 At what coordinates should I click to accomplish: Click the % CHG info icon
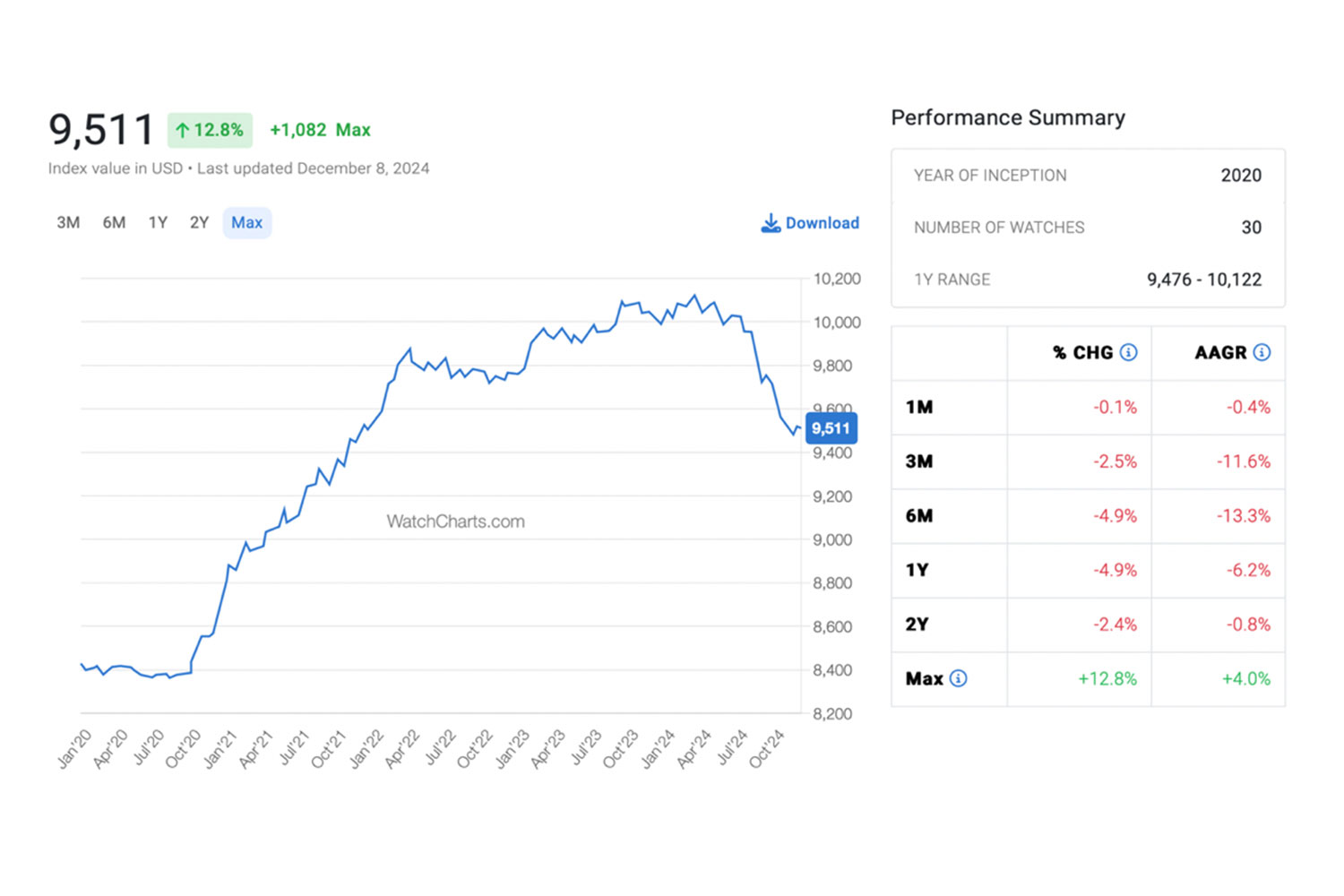tap(1128, 352)
